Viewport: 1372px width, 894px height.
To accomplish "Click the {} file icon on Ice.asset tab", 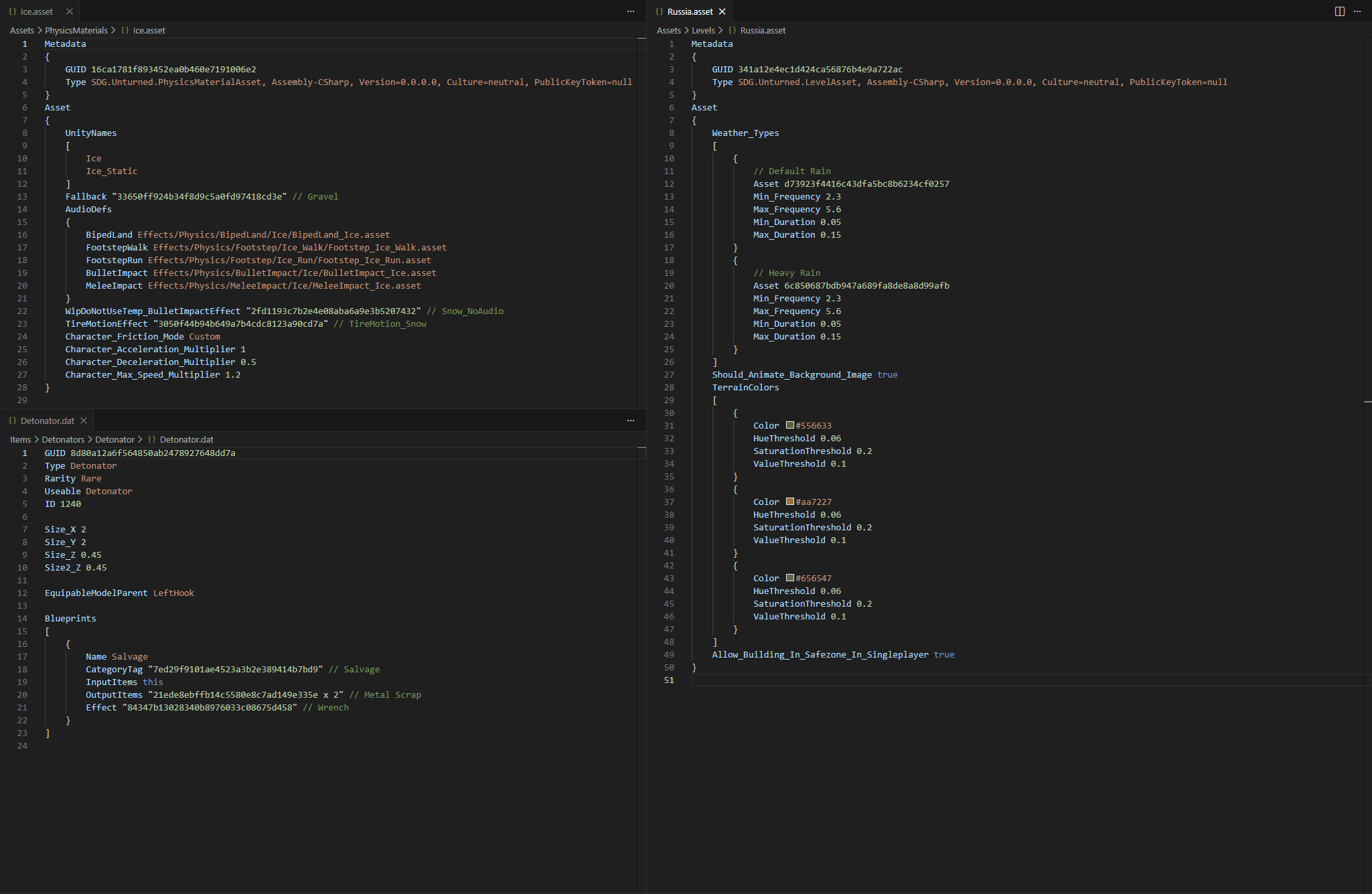I will click(x=11, y=11).
